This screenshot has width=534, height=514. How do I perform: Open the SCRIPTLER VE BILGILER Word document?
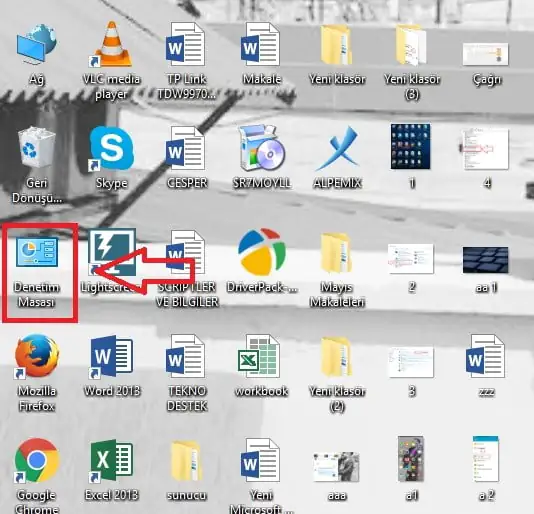tap(186, 252)
